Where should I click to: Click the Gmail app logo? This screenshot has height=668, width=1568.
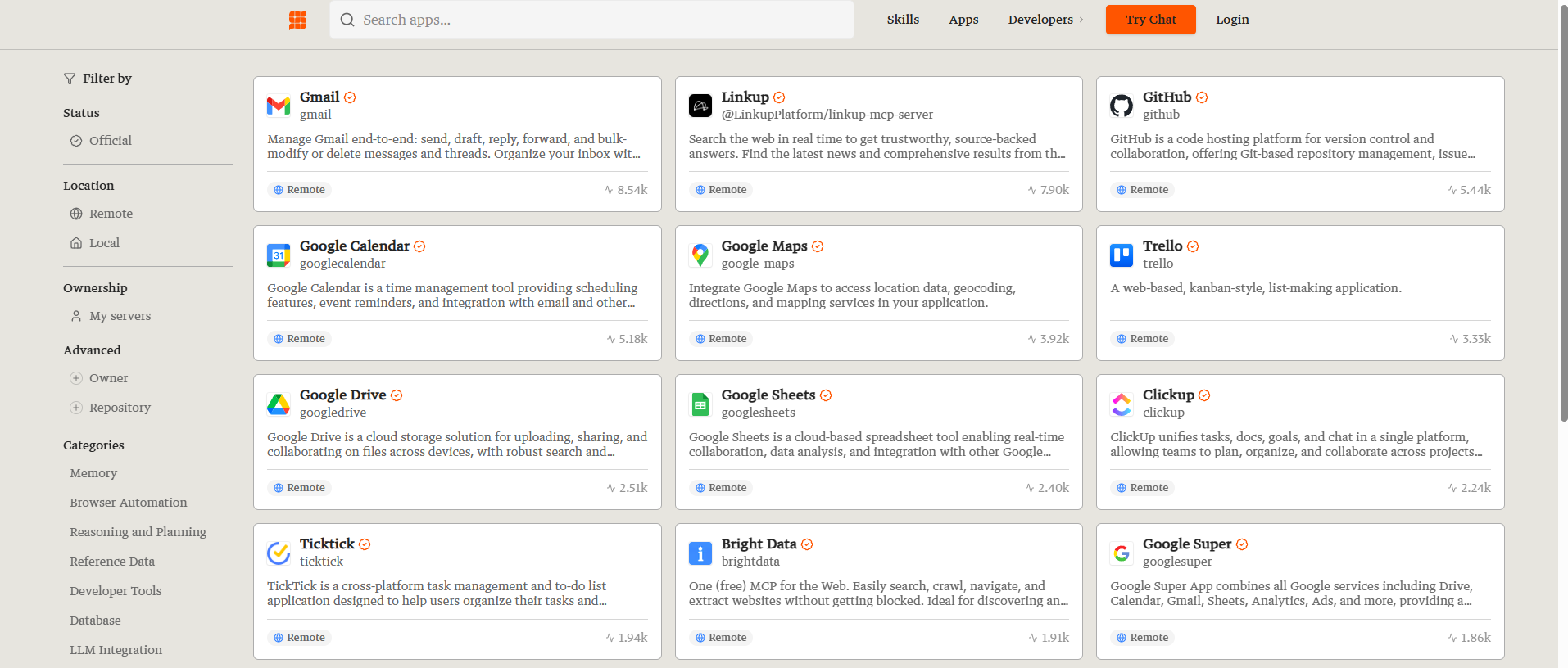279,106
